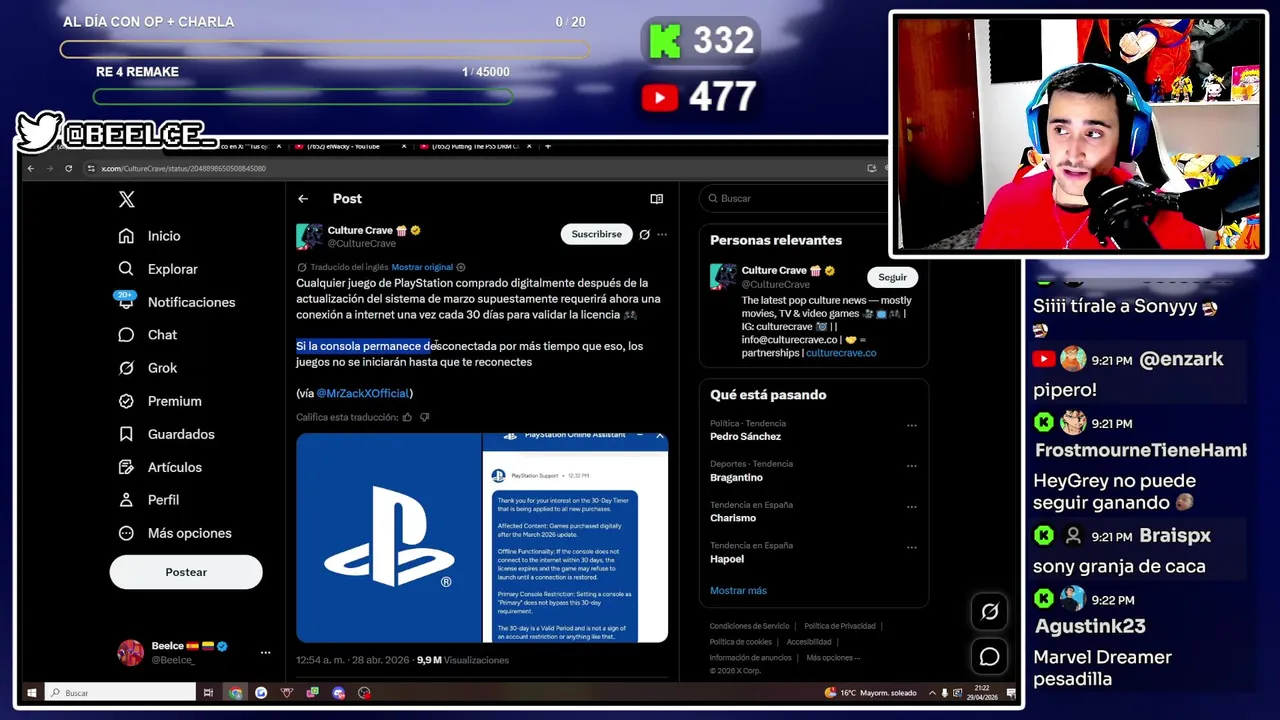The image size is (1280, 720).
Task: Show hidden system tray icons chevron
Action: (933, 692)
